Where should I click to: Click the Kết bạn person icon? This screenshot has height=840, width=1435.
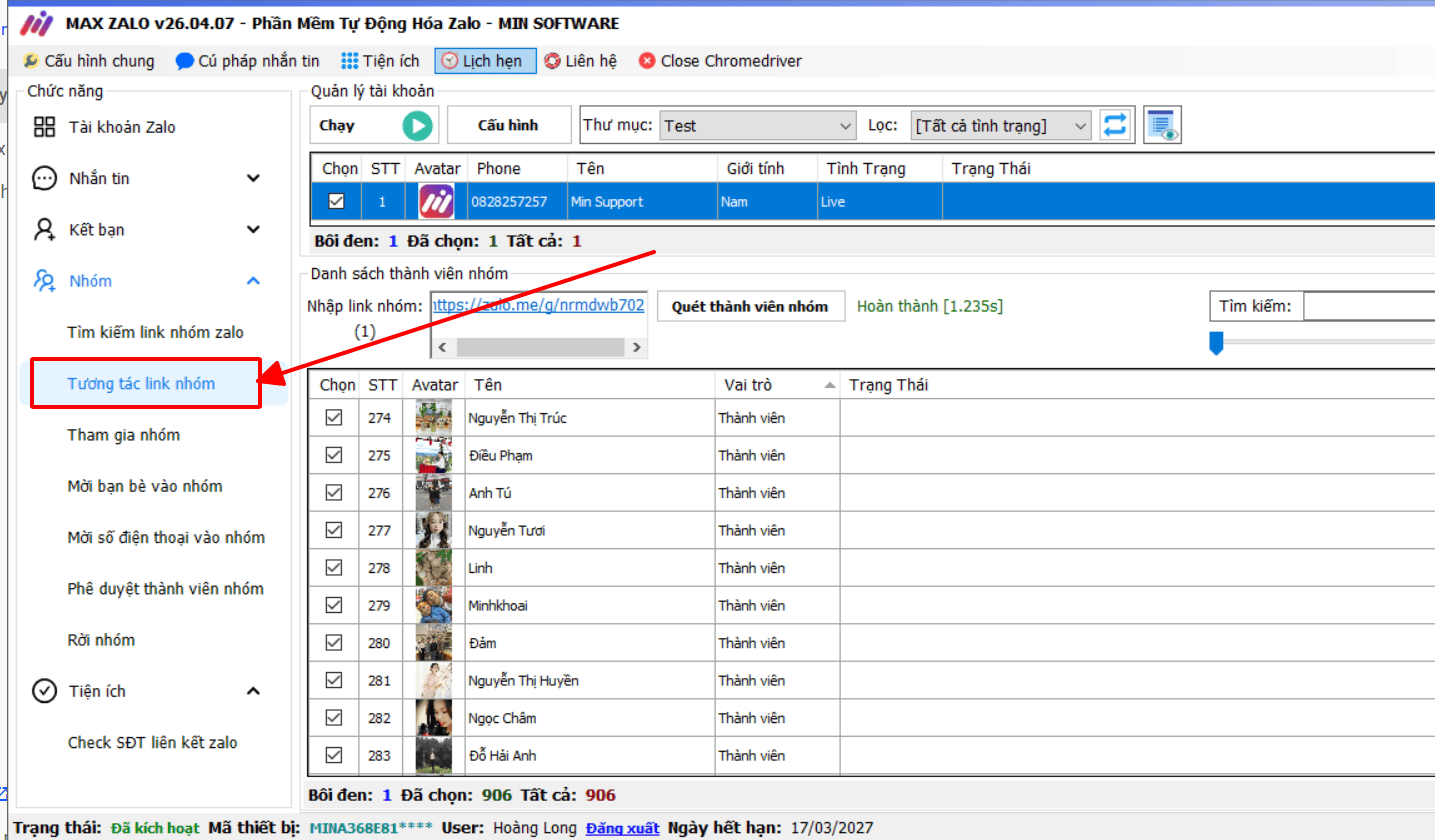(x=45, y=230)
